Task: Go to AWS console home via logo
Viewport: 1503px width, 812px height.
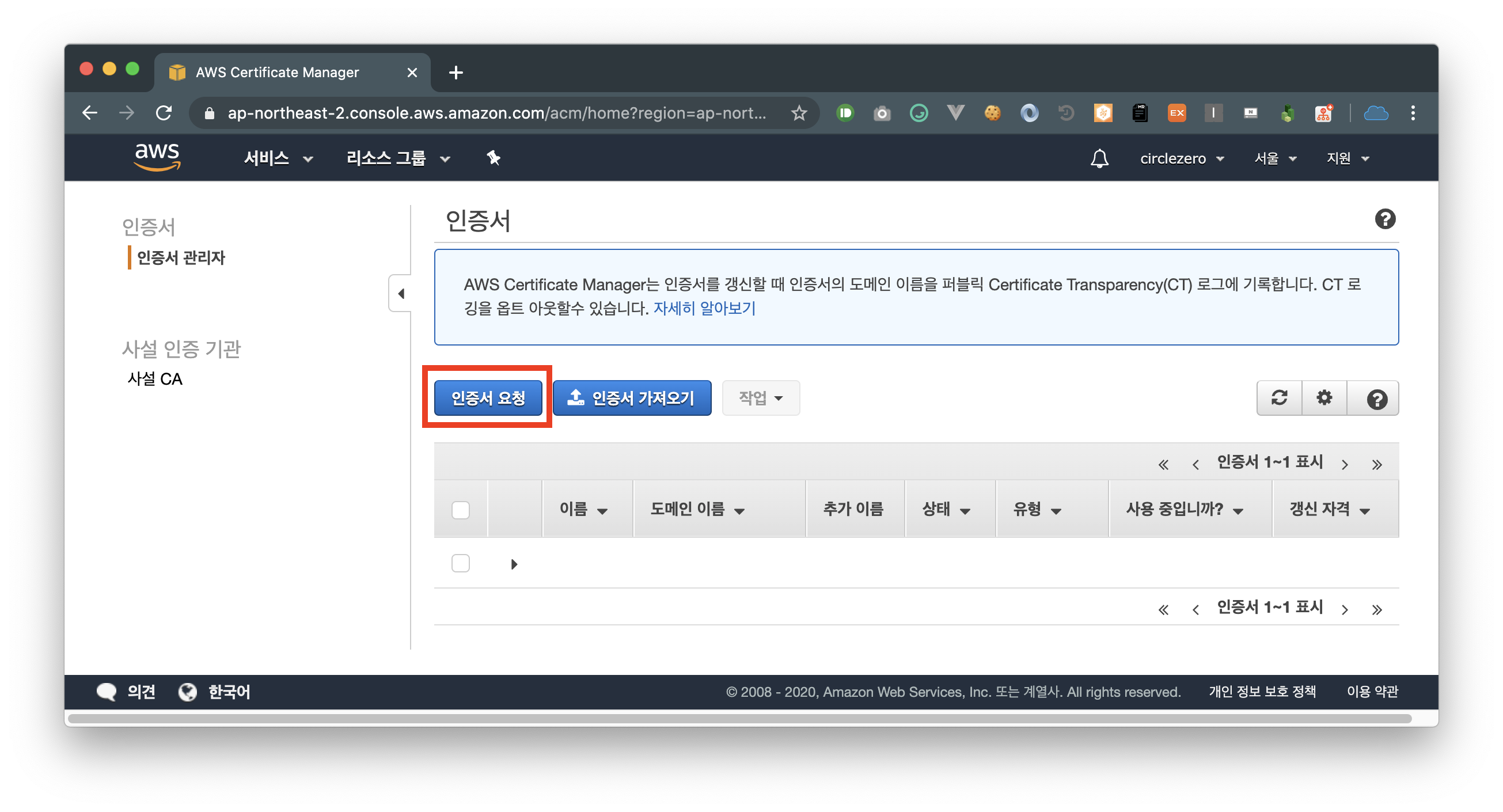Action: tap(157, 157)
